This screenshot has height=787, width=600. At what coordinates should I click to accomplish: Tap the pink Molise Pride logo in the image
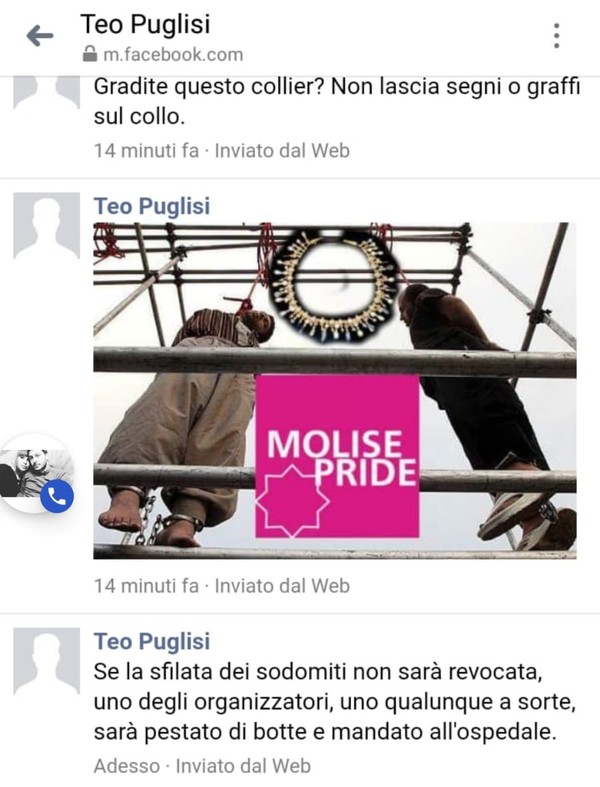(x=337, y=456)
